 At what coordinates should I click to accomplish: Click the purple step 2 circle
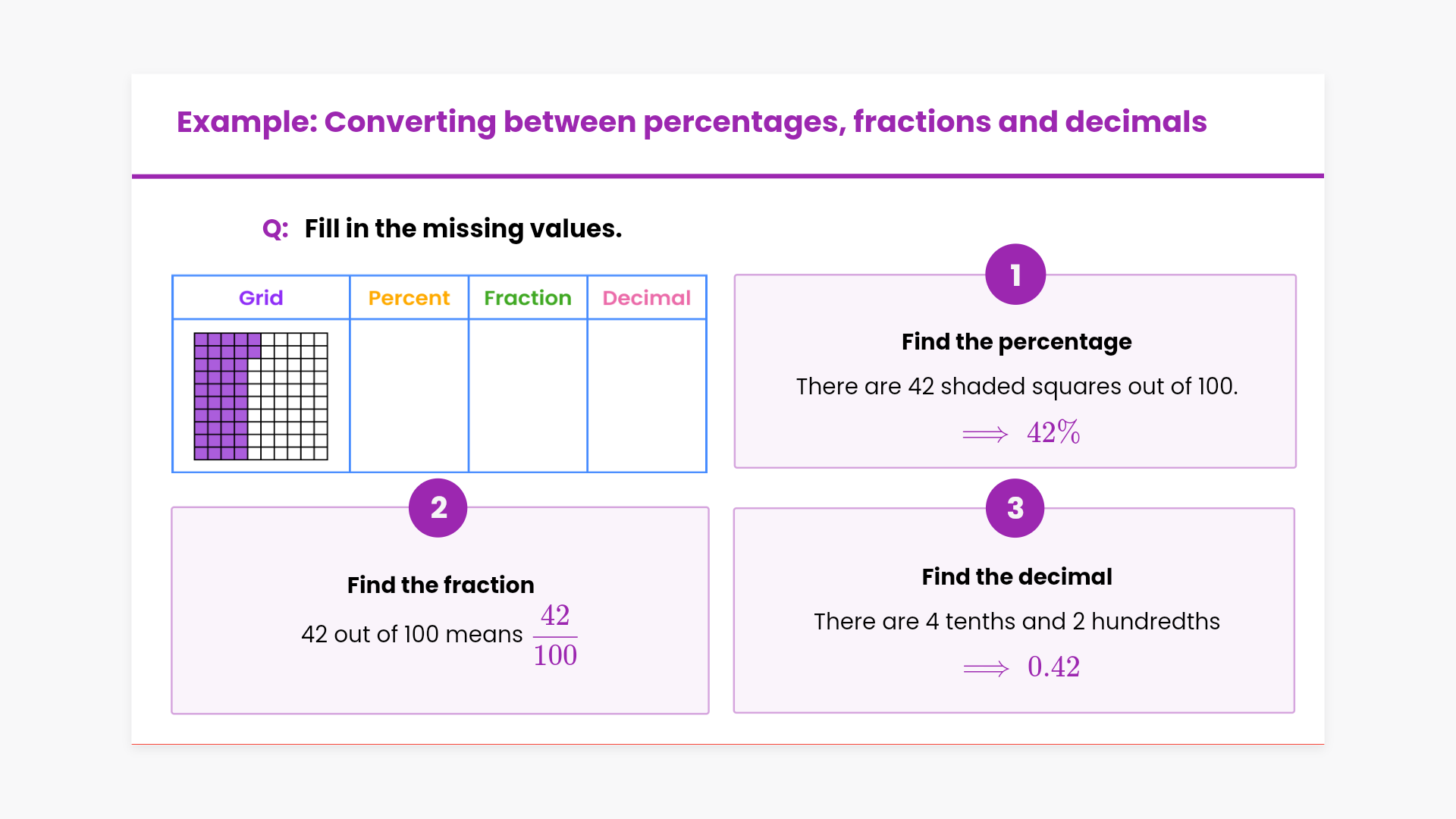(438, 508)
